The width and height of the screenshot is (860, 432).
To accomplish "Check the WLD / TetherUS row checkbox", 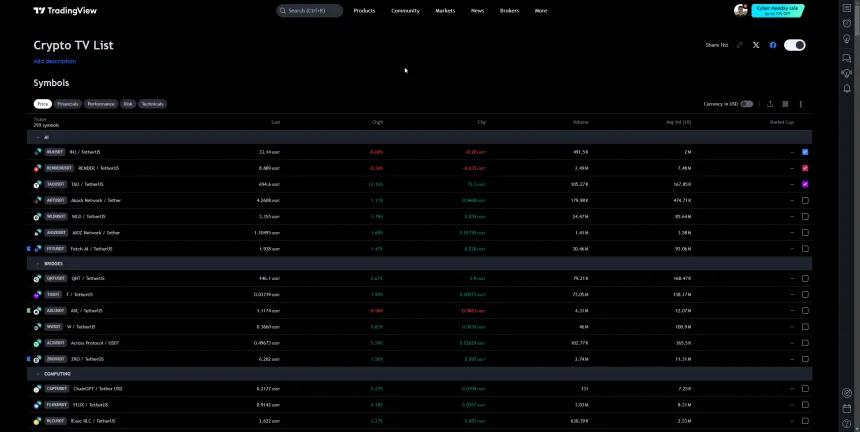I will coord(805,217).
